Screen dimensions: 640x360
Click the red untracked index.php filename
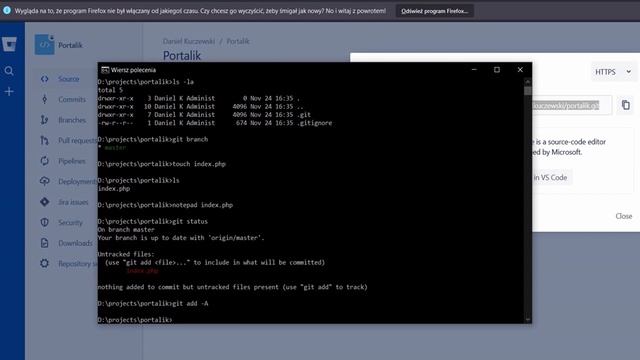(142, 271)
